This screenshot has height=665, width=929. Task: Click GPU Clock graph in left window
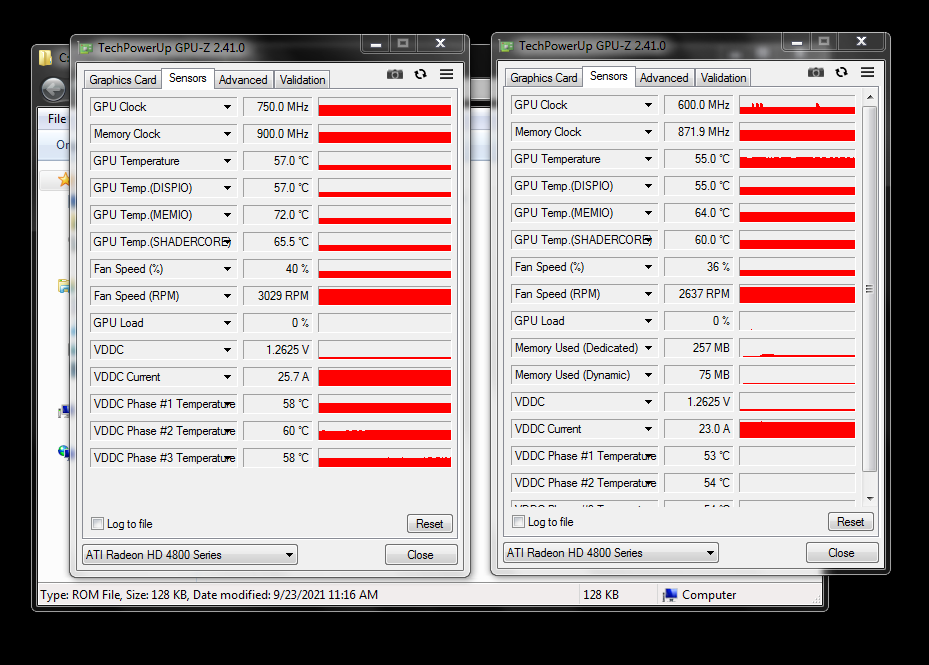pos(385,107)
